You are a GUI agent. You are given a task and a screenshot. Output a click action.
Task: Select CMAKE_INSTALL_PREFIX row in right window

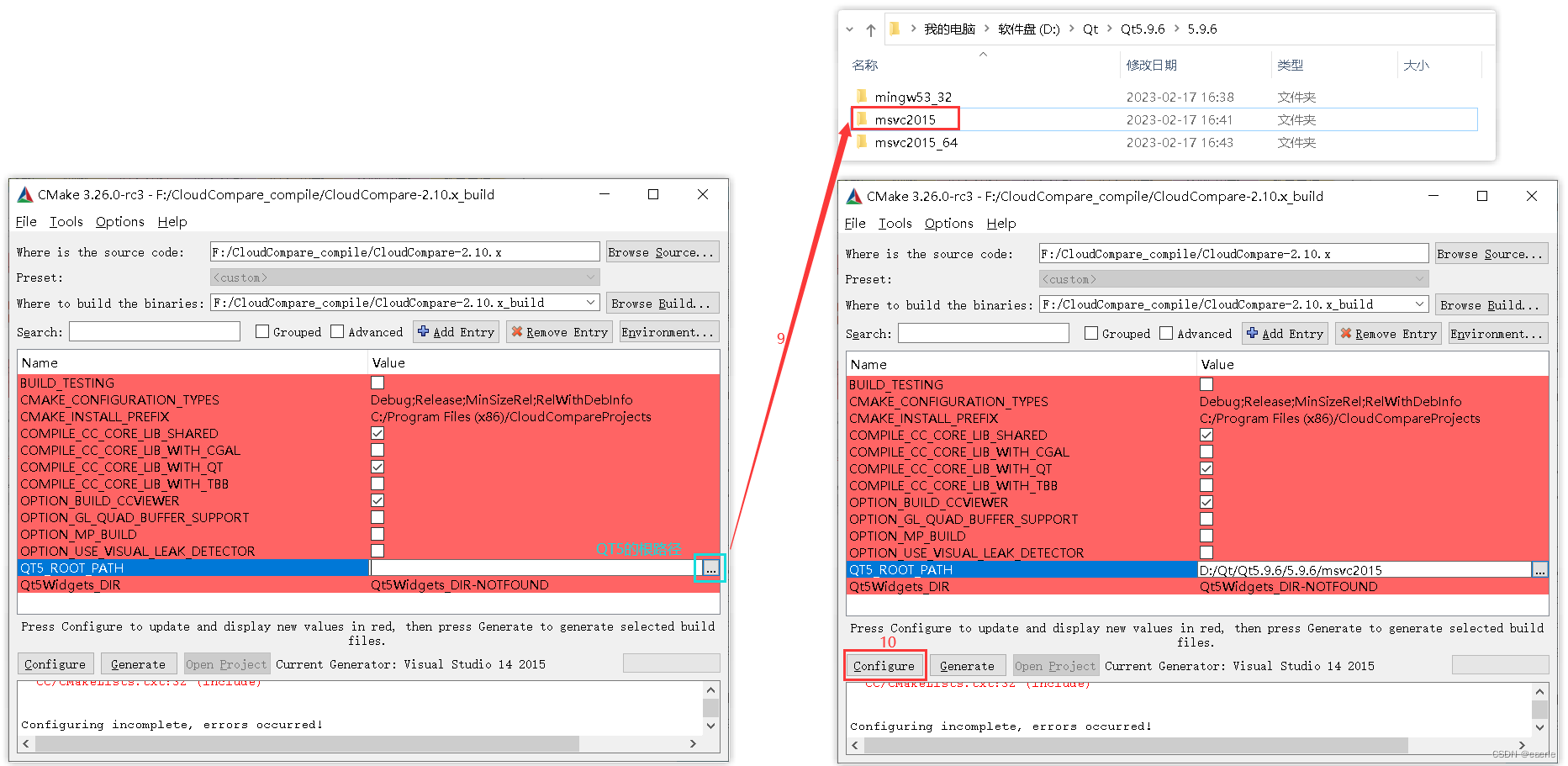click(1197, 419)
